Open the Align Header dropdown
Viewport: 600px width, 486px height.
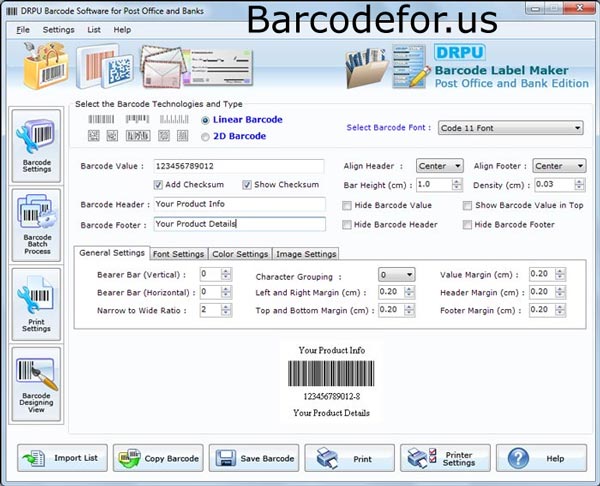pyautogui.click(x=439, y=166)
